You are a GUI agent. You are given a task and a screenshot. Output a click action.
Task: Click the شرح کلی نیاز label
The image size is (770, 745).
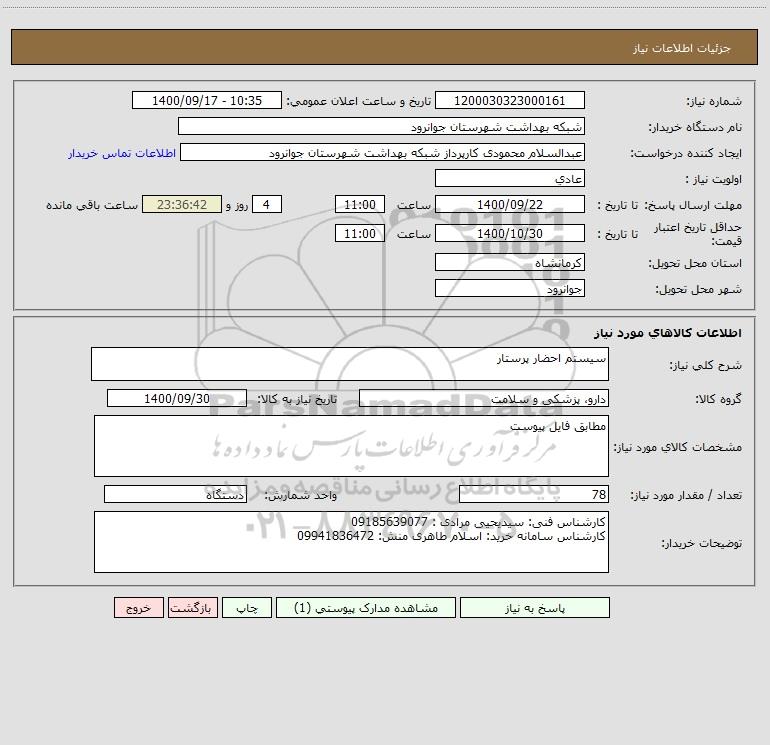click(706, 365)
